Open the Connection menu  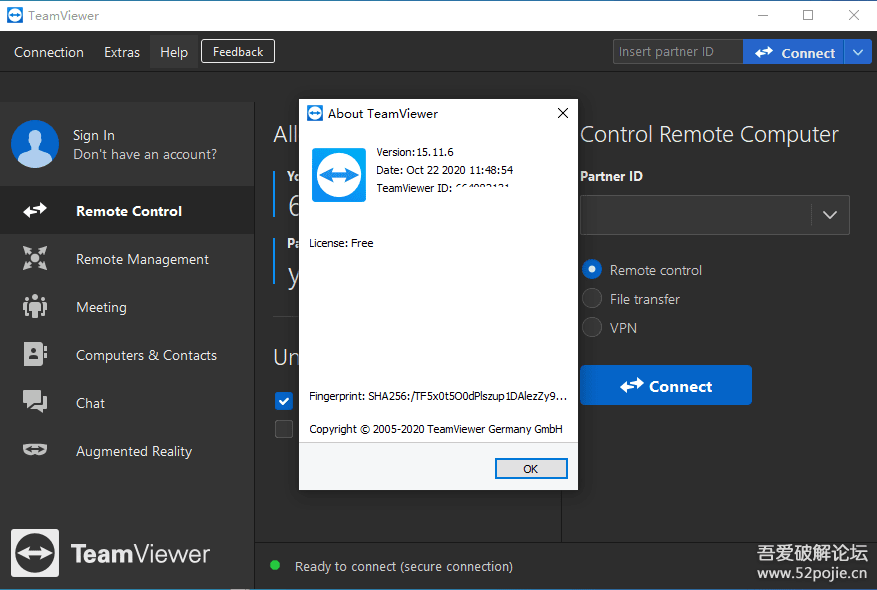click(x=49, y=52)
